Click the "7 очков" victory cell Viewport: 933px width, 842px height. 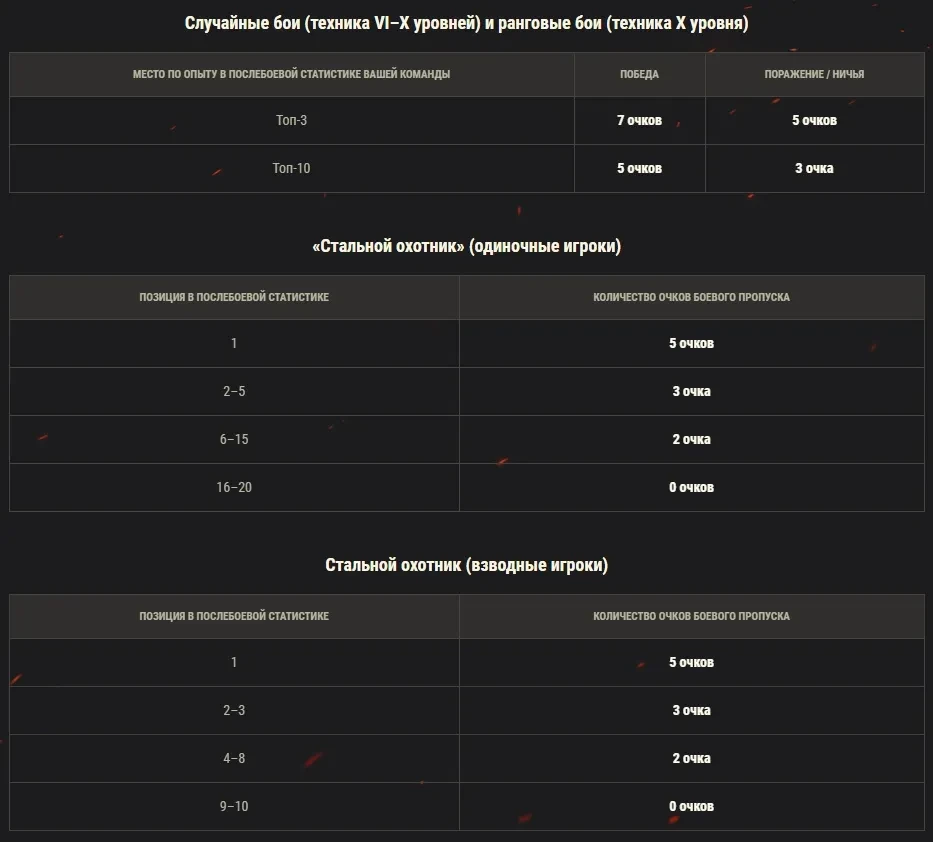[639, 121]
